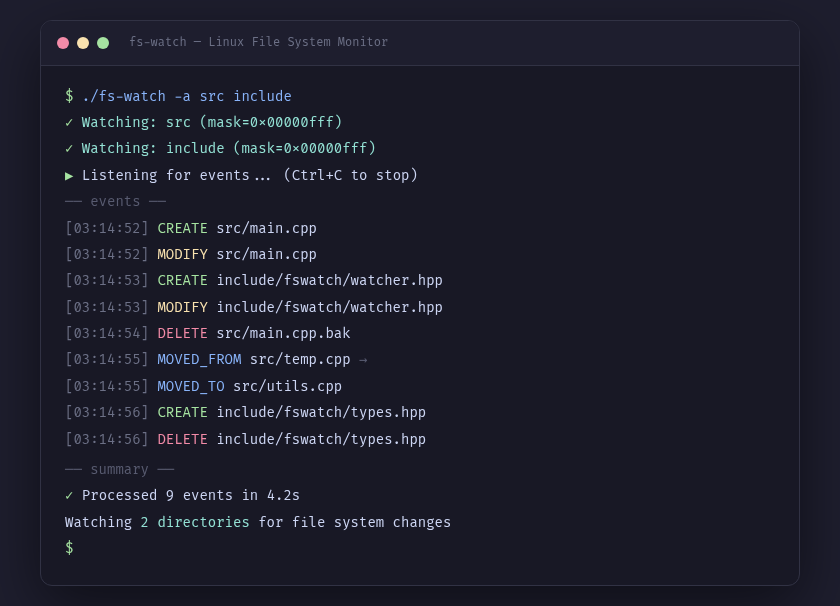The width and height of the screenshot is (840, 606).
Task: Click 'DELETE src/main.cpp.bak' event line
Action: coord(208,333)
